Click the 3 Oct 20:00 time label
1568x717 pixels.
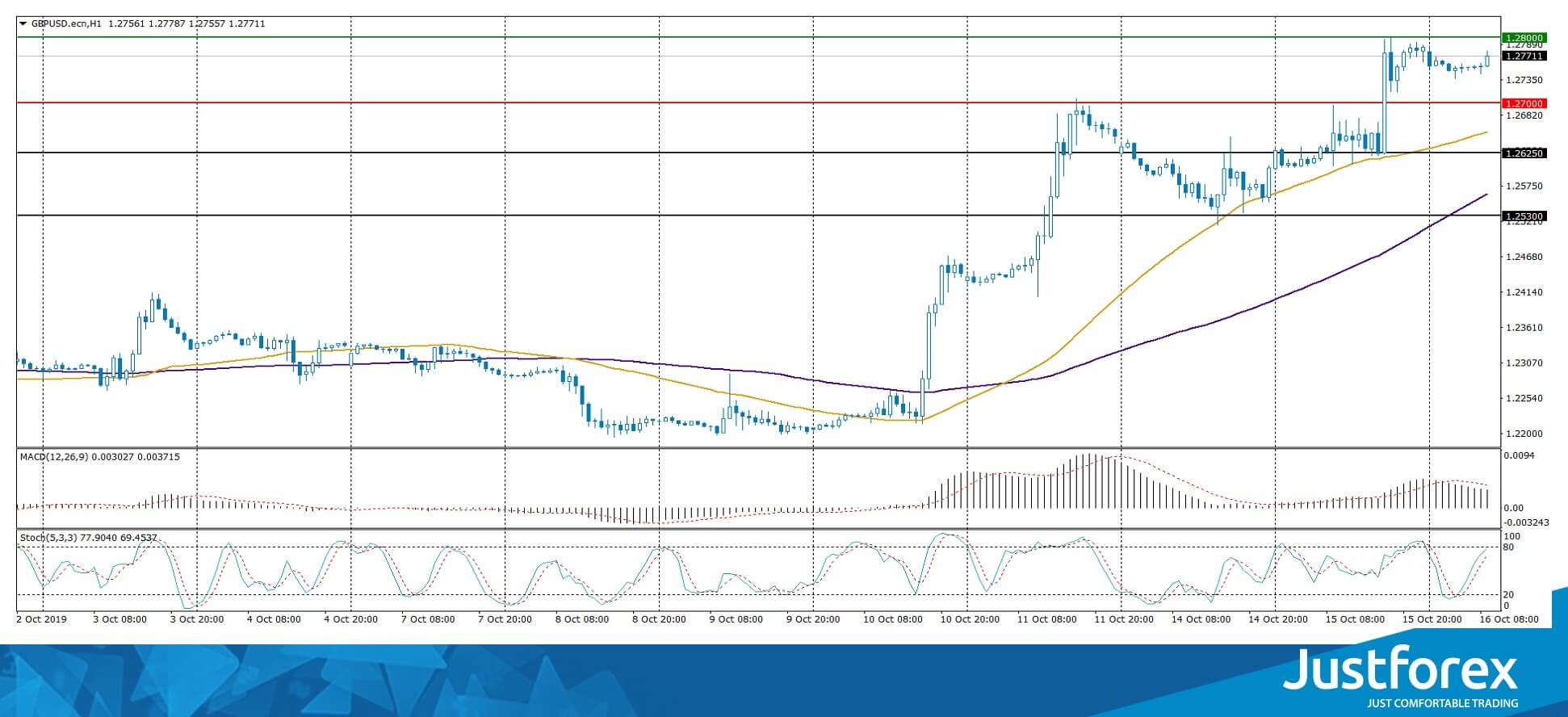pyautogui.click(x=198, y=619)
